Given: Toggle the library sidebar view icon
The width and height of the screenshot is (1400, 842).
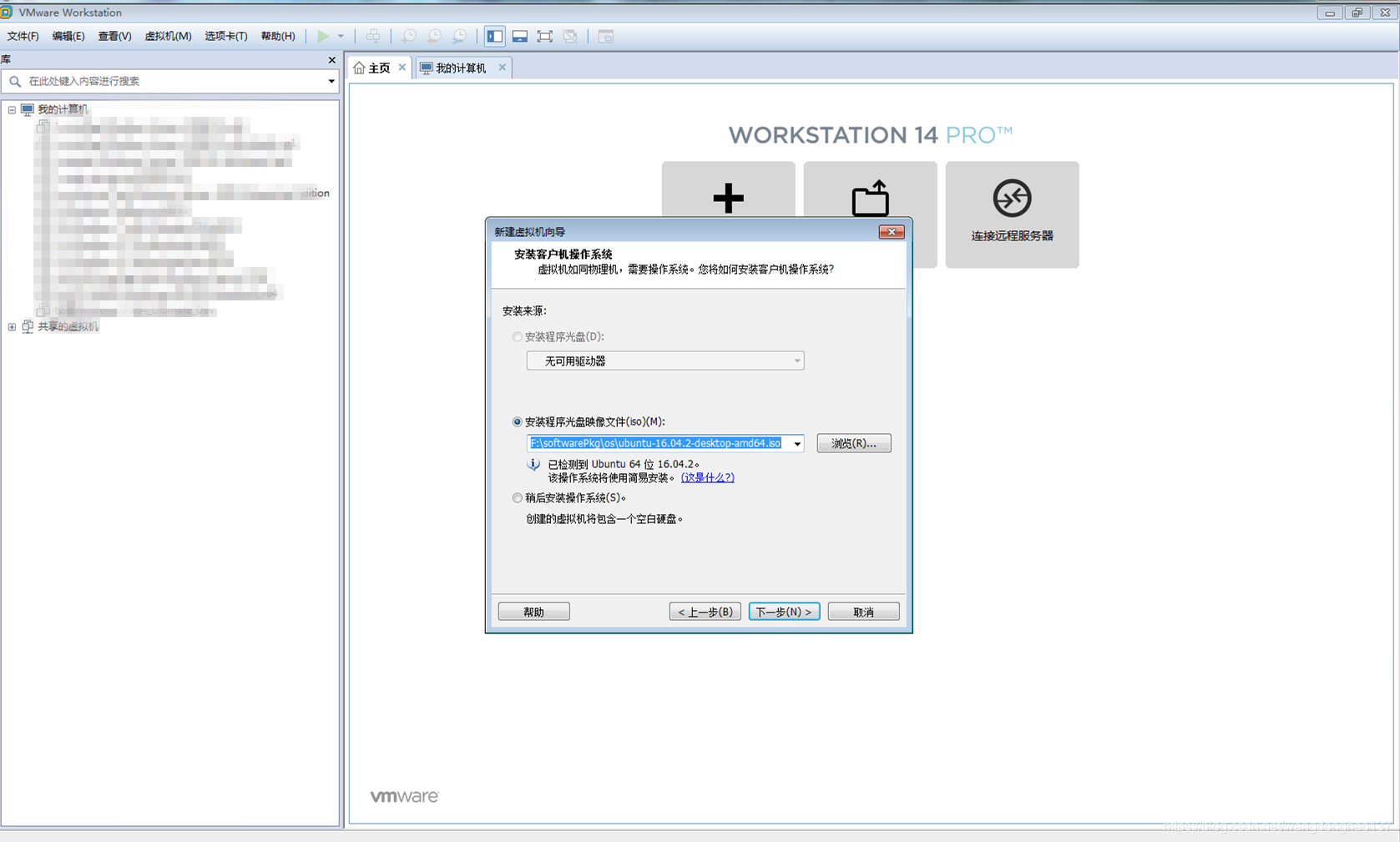Looking at the screenshot, I should [x=495, y=36].
